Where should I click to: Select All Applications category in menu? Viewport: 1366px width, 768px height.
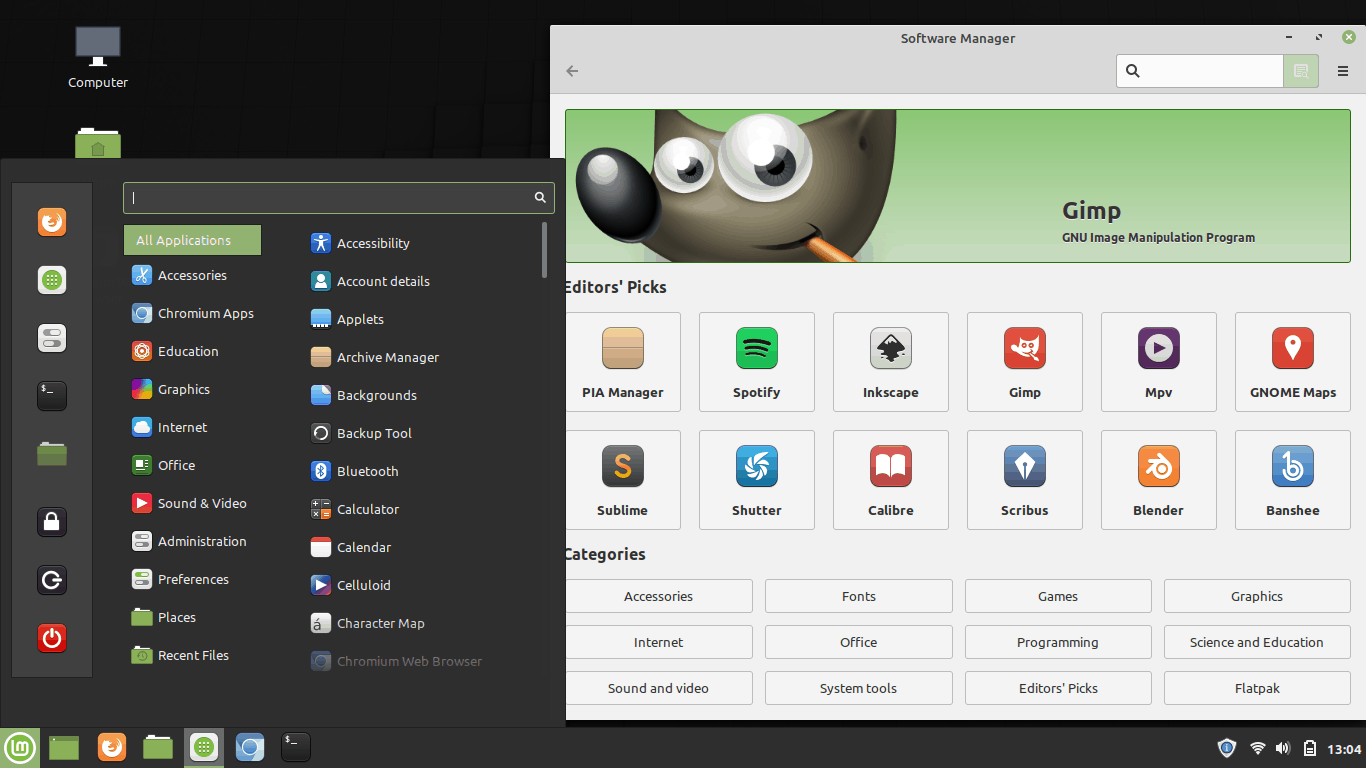pos(192,240)
